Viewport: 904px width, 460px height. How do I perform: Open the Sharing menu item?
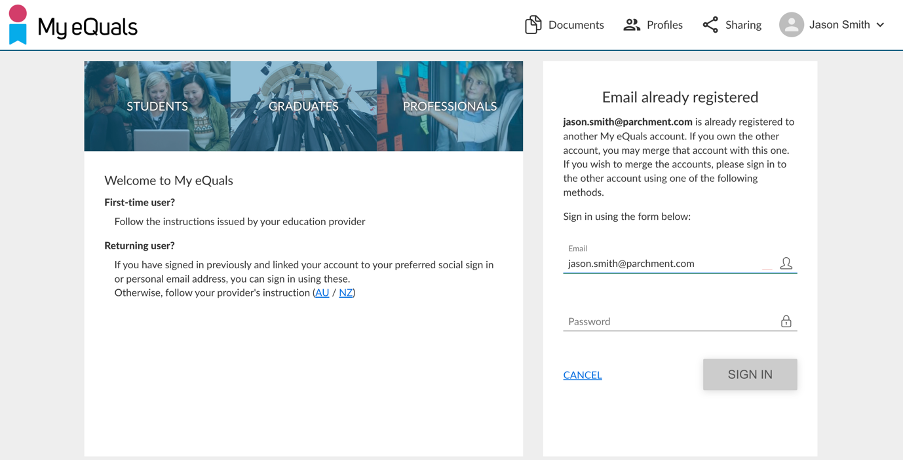(732, 25)
